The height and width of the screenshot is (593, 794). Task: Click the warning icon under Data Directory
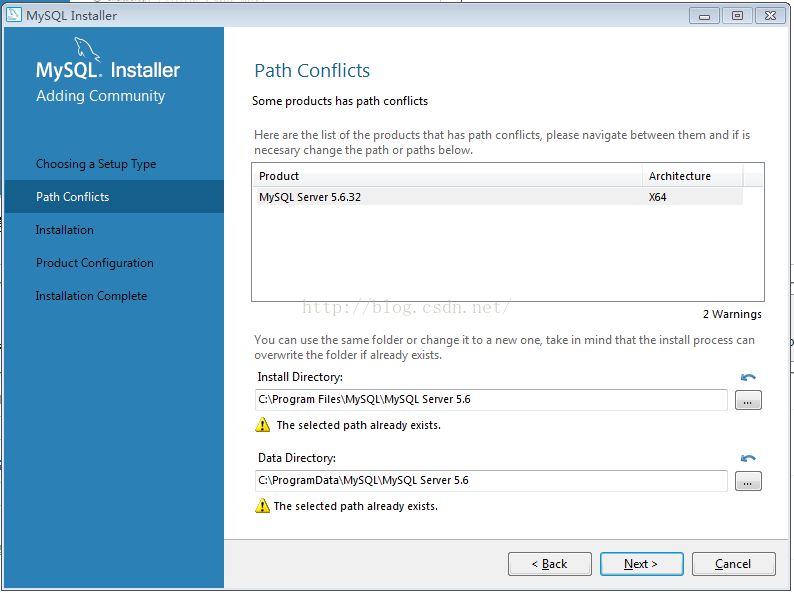(x=262, y=505)
